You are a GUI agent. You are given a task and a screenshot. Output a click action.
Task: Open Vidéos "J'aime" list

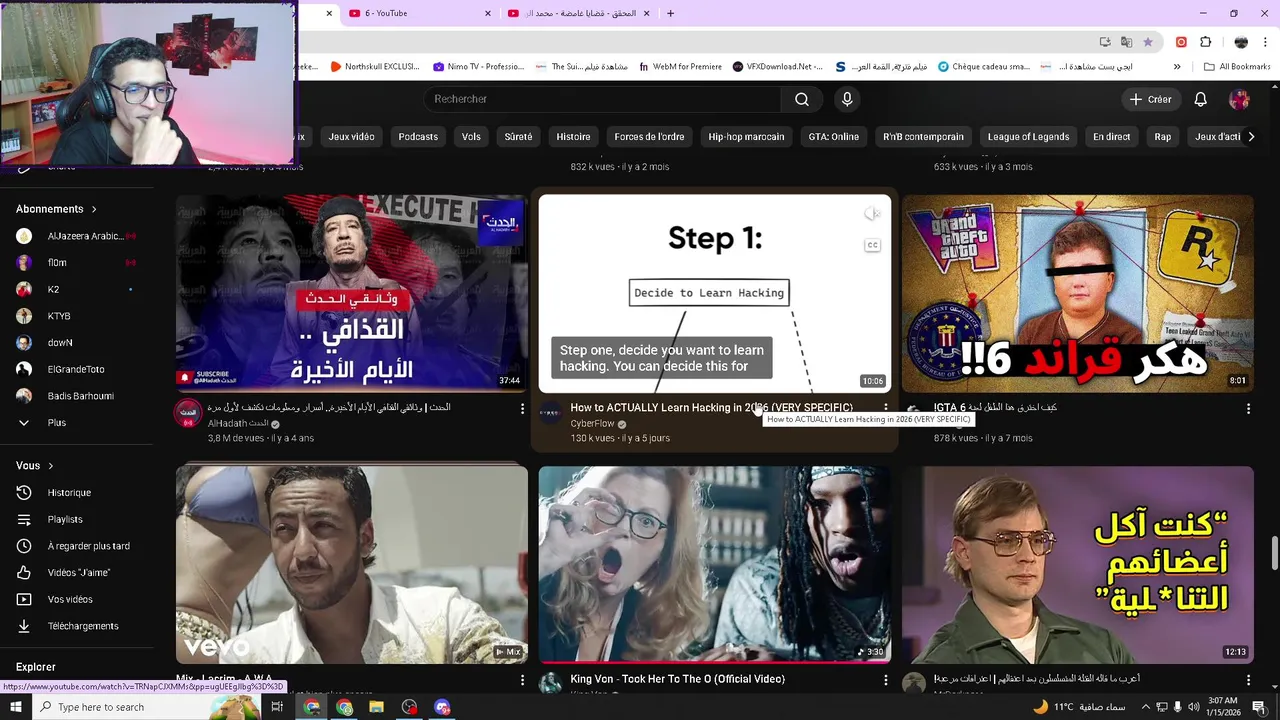78,573
